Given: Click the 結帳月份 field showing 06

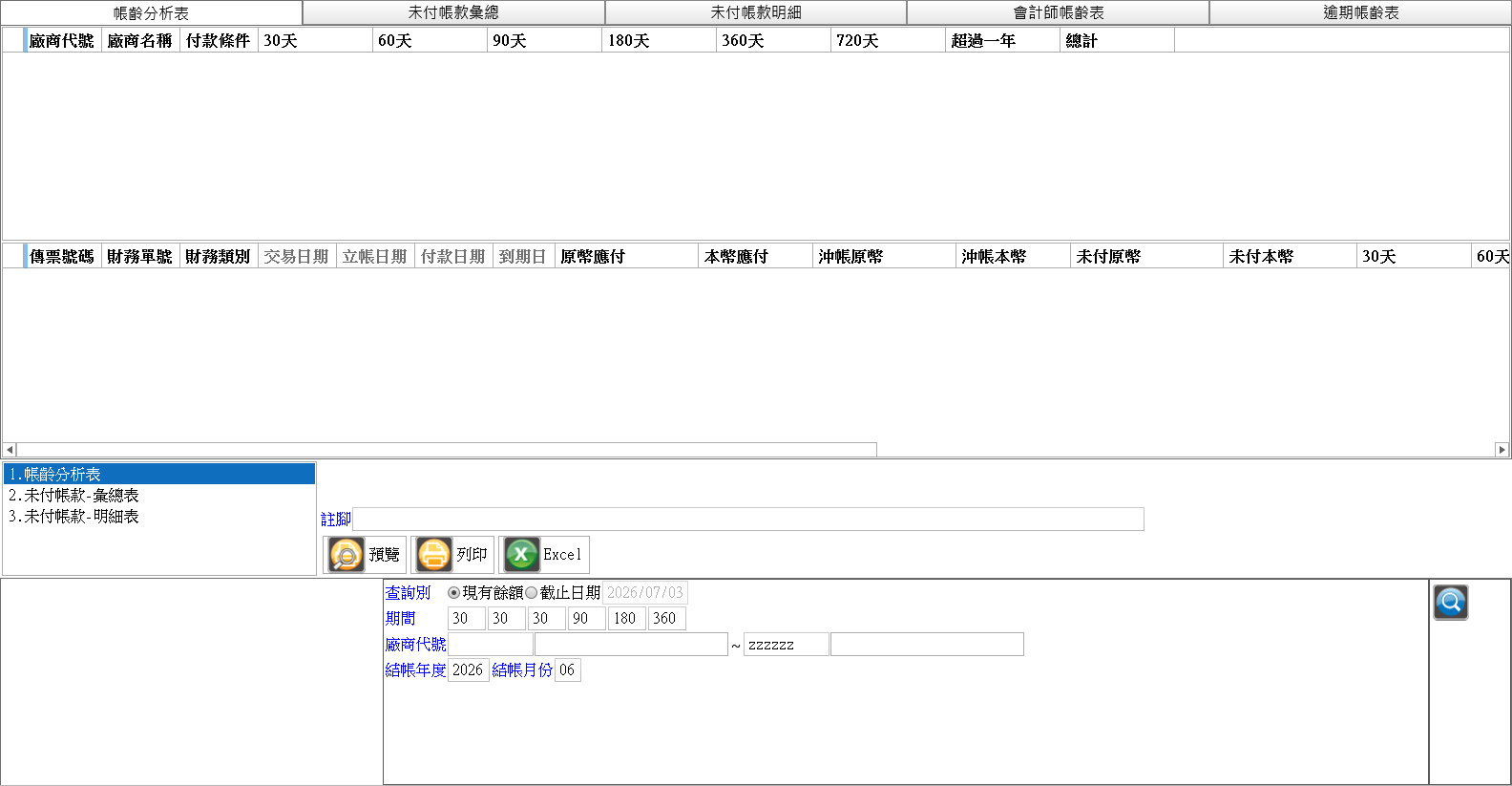Looking at the screenshot, I should [x=568, y=670].
